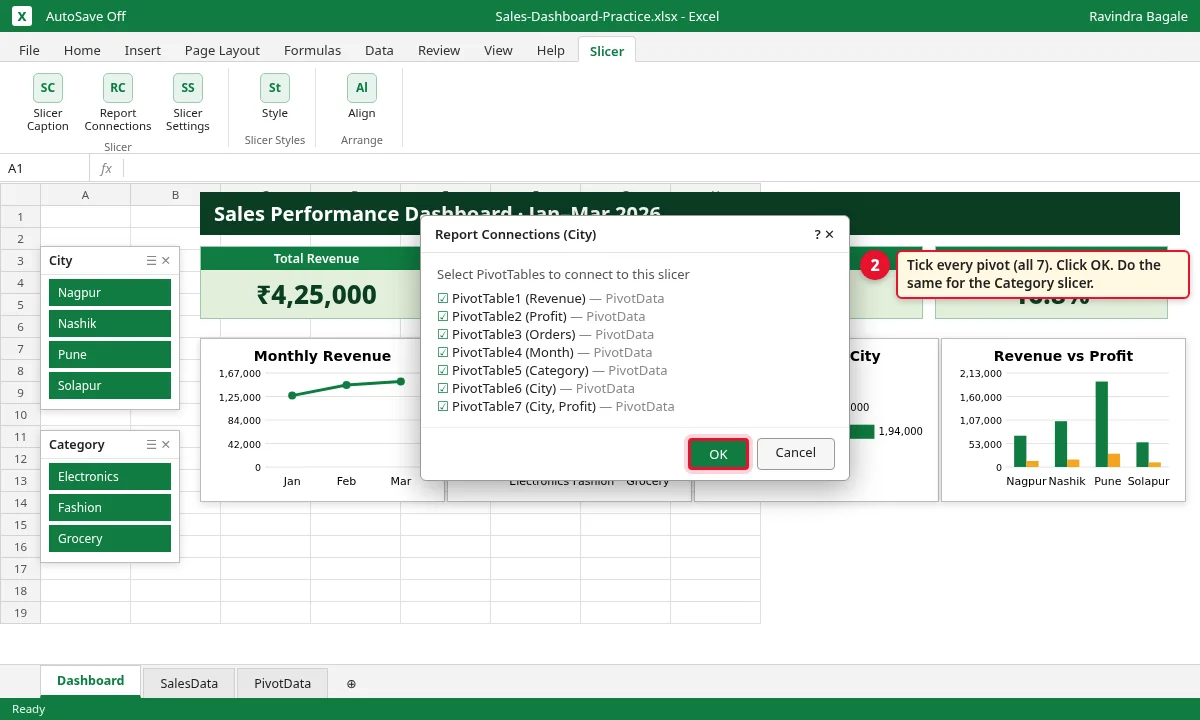Open the Page Layout tab
This screenshot has height=720, width=1200.
[x=222, y=50]
